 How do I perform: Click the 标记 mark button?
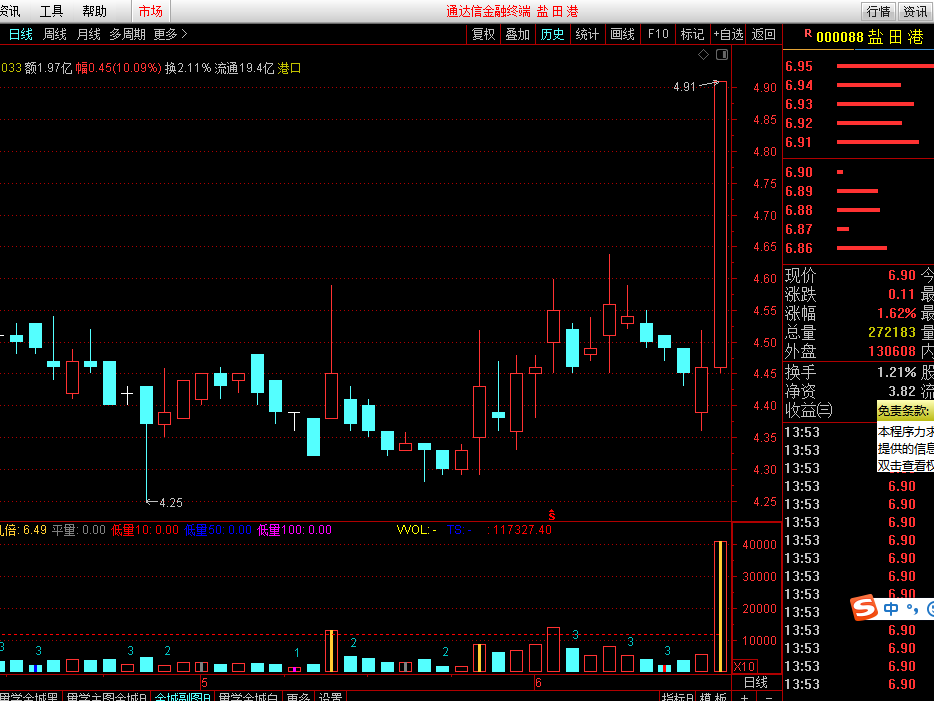pyautogui.click(x=692, y=35)
